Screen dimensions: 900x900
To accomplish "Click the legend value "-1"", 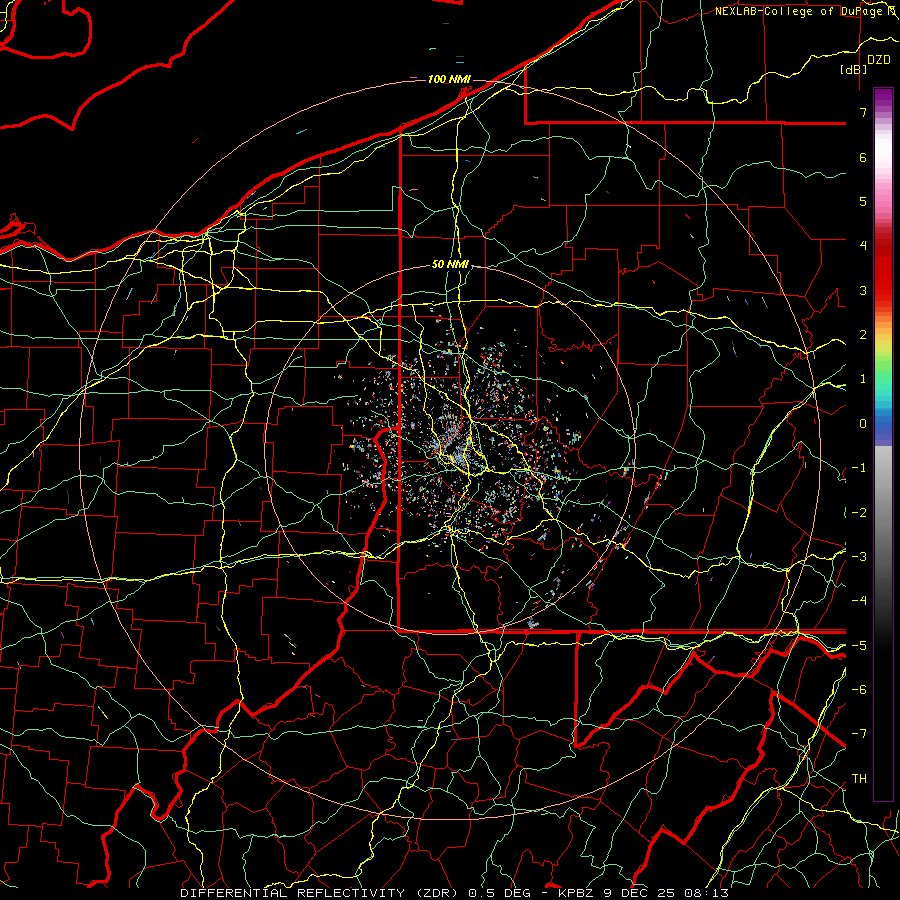I will click(859, 468).
